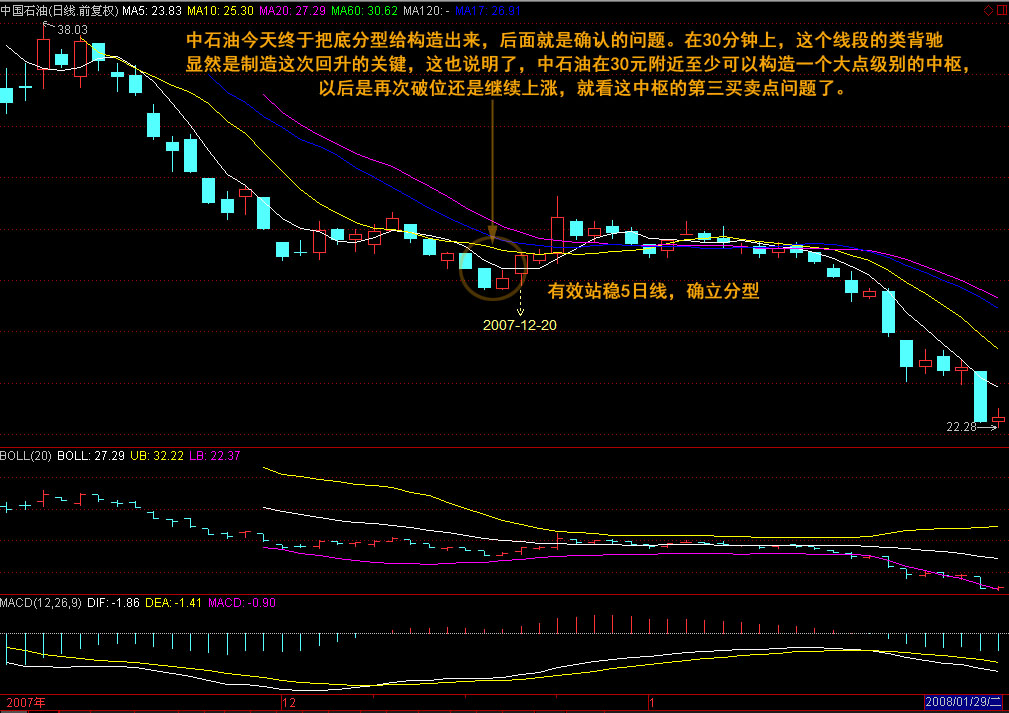
Task: Open the BOLL(20) indicator title
Action: pyautogui.click(x=26, y=456)
